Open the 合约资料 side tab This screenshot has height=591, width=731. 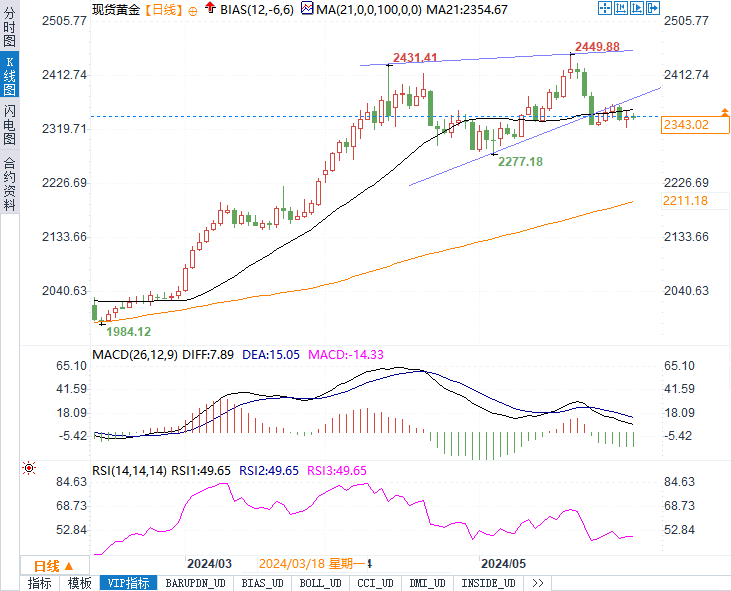(9, 183)
